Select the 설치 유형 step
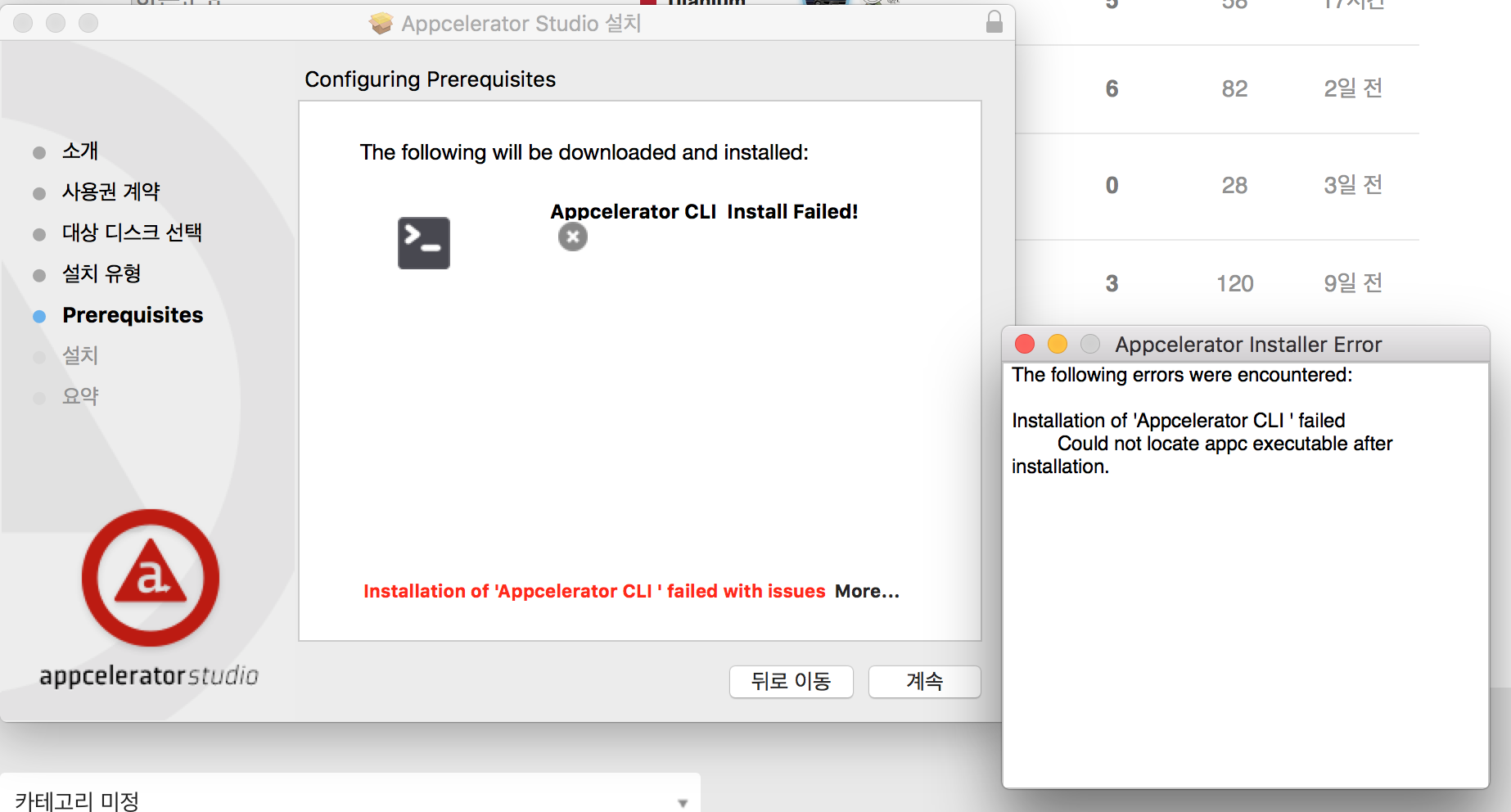1511x812 pixels. [101, 274]
